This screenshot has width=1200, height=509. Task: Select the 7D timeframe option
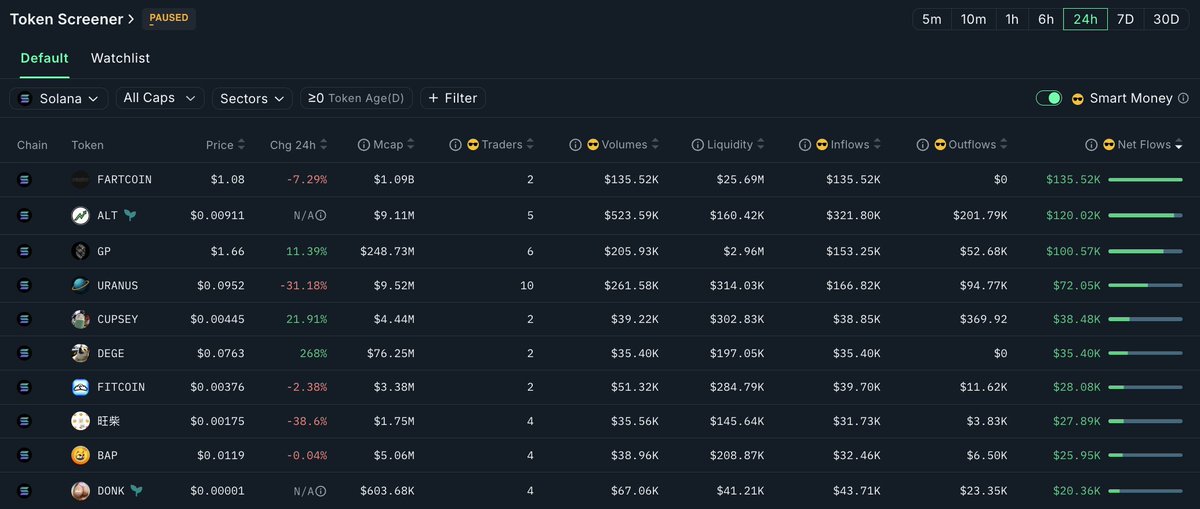point(1125,19)
